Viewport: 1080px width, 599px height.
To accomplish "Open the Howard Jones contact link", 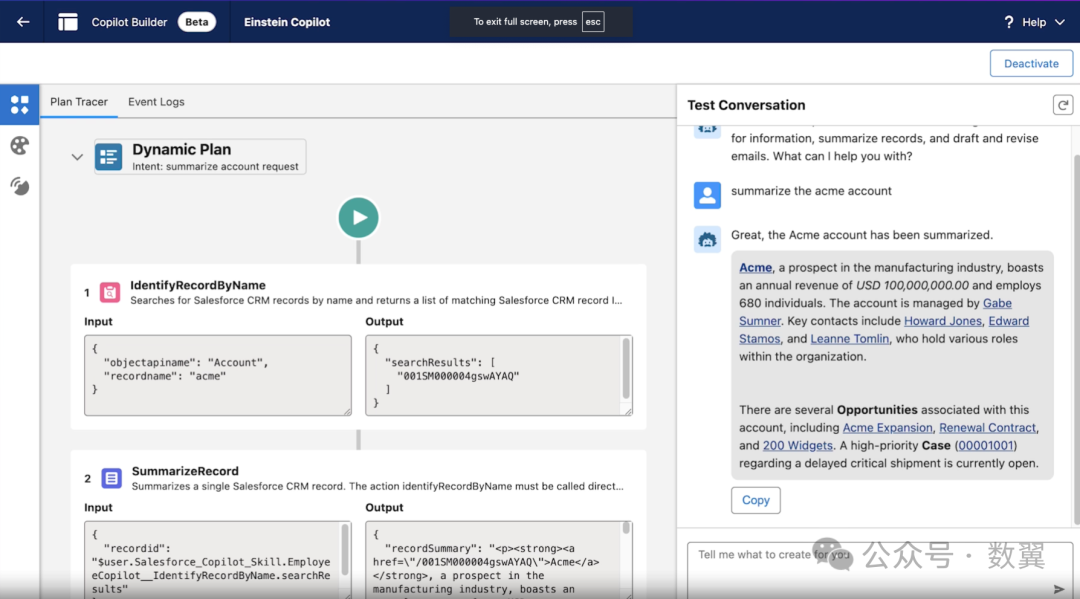I will click(942, 321).
